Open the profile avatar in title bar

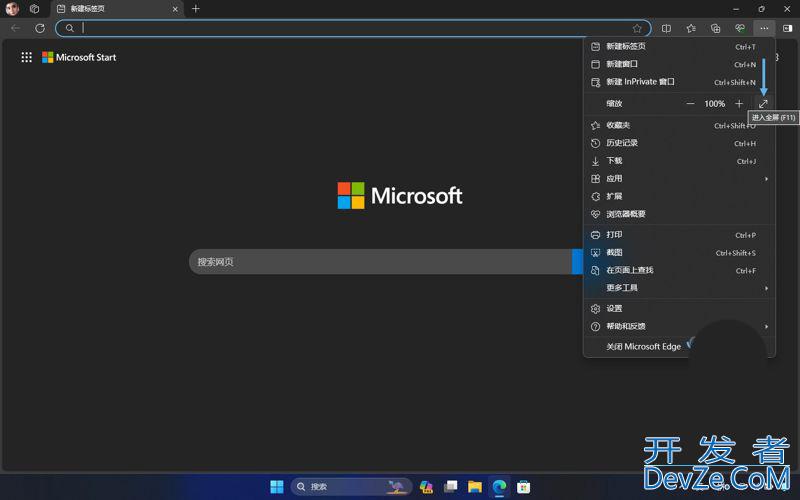(12, 9)
